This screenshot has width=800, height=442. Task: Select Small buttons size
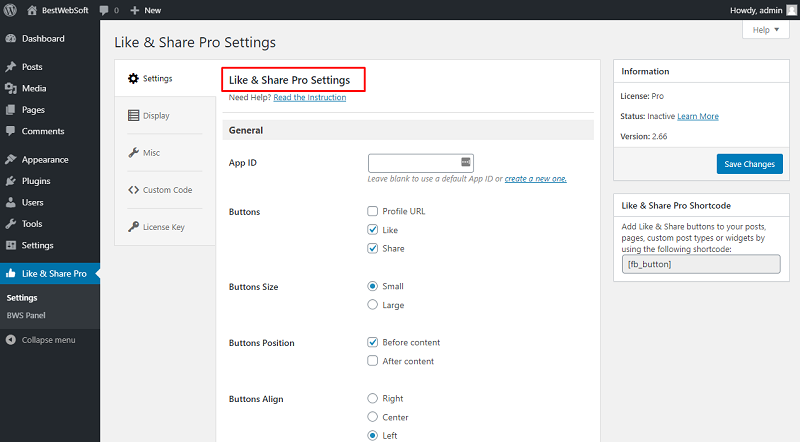(x=372, y=286)
